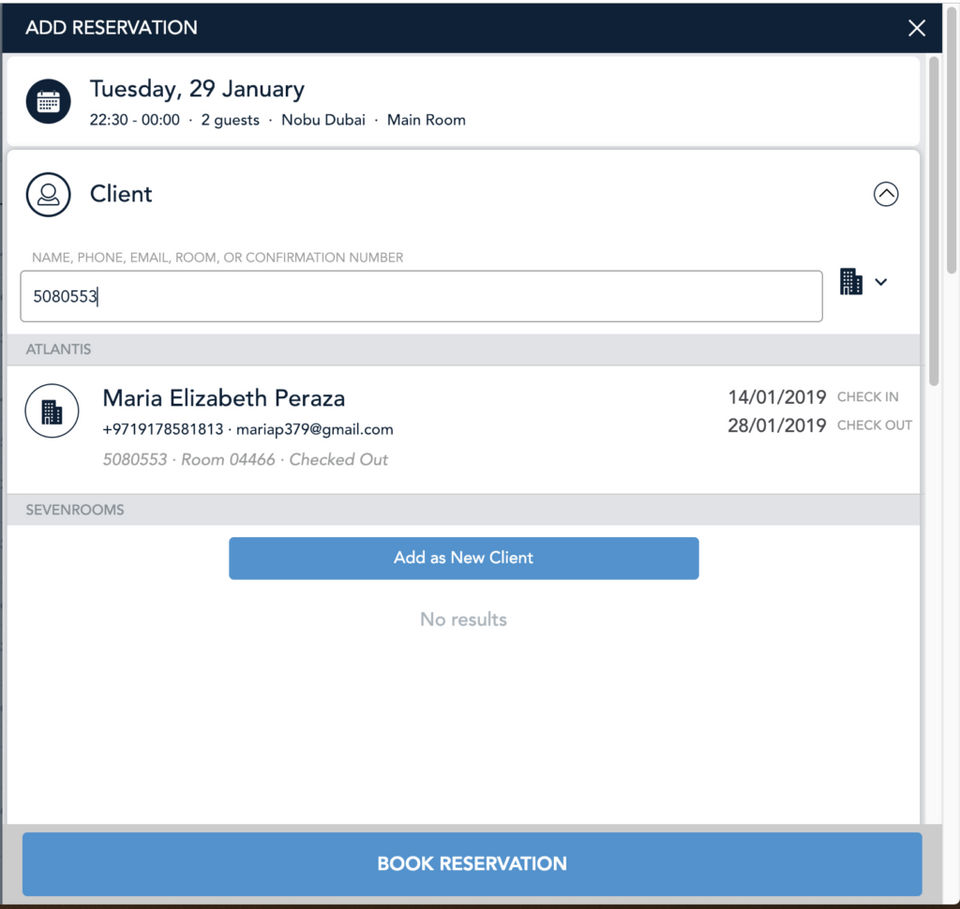Click the Client section title

pos(121,194)
